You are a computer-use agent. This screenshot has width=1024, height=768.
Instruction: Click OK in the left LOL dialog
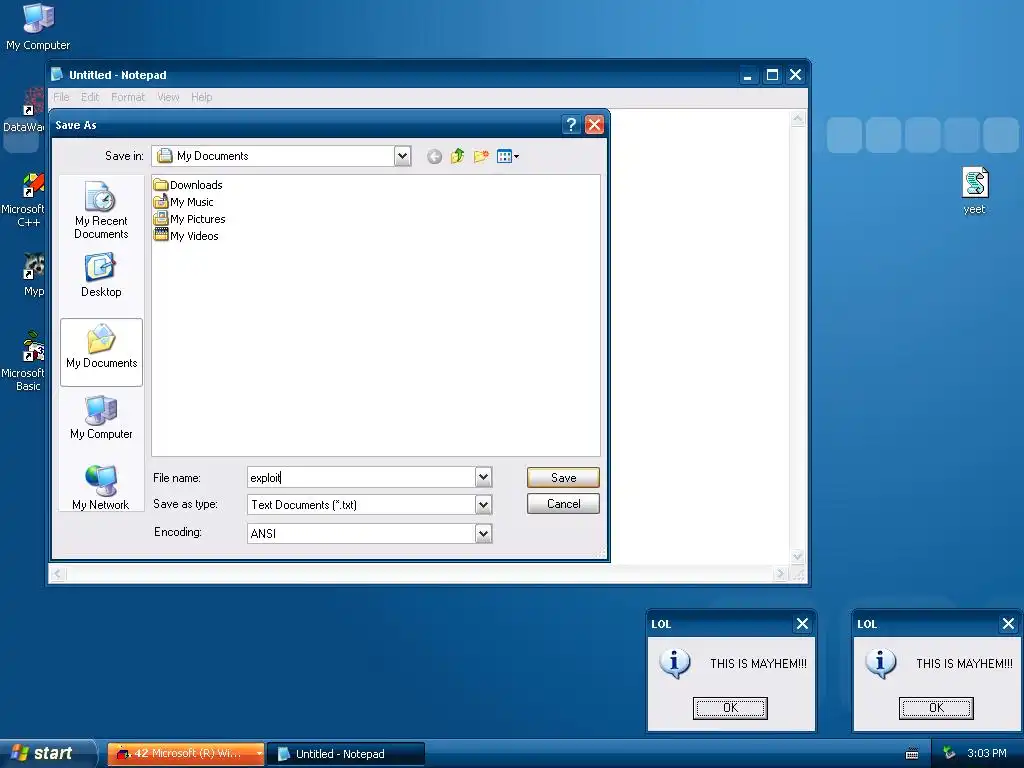(x=730, y=708)
